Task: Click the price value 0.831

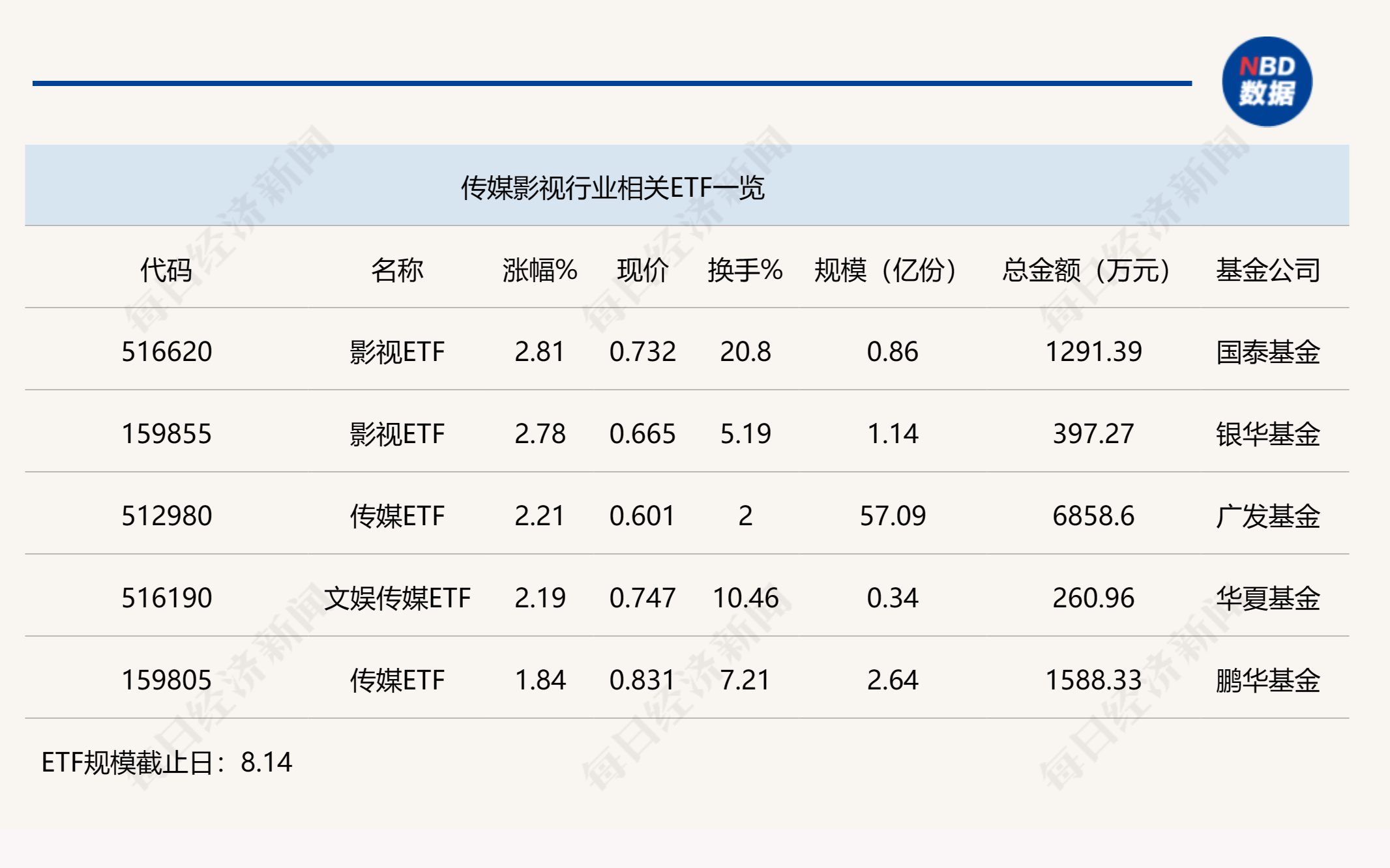Action: click(643, 680)
